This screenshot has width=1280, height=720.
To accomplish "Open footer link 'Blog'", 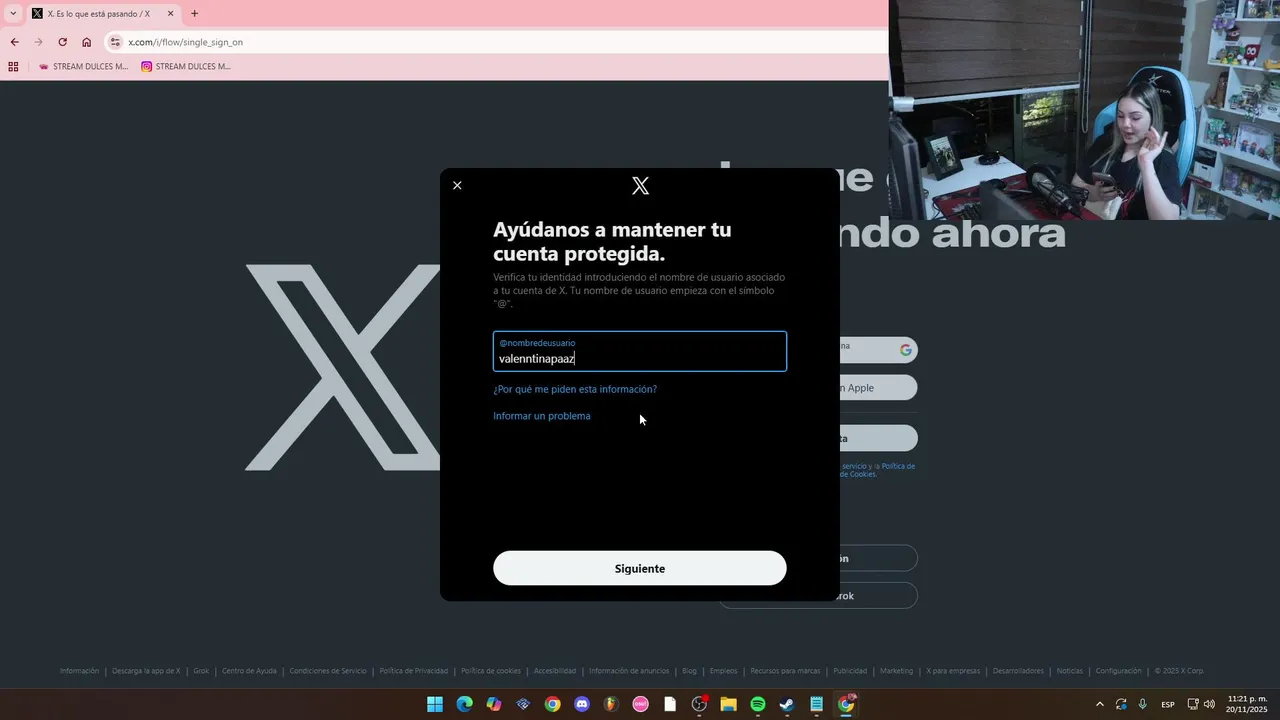I will click(689, 671).
